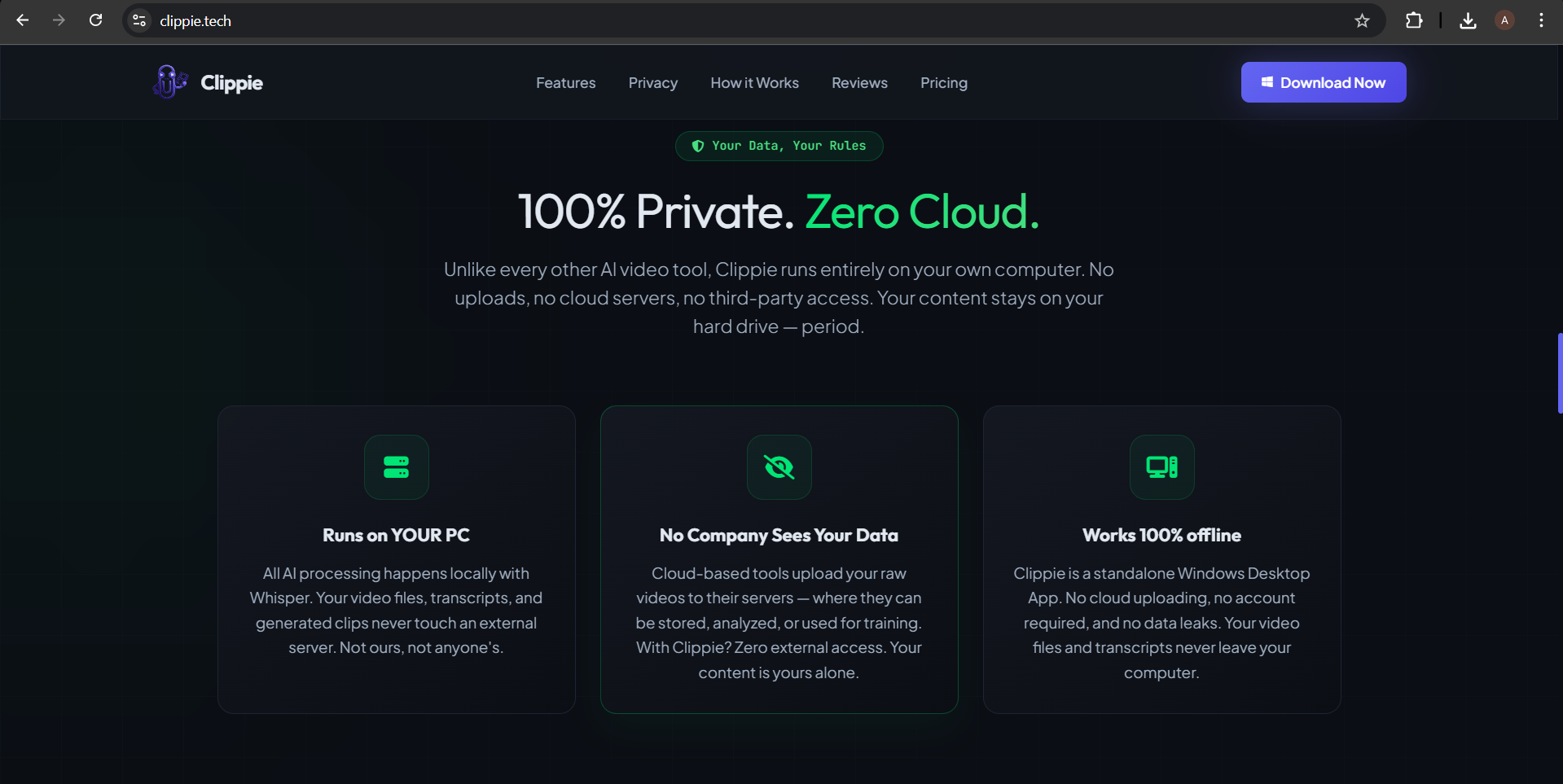Click the '100% Private.' headline text
This screenshot has width=1563, height=784.
tap(656, 212)
